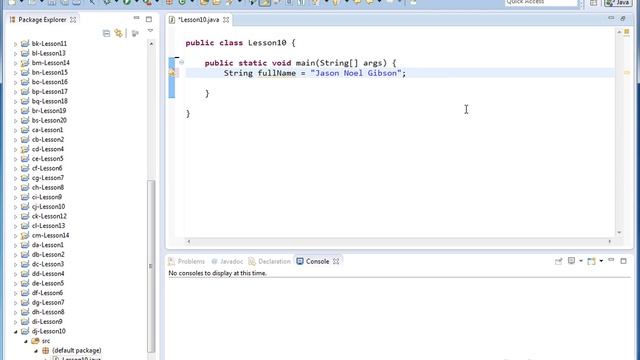This screenshot has height=360, width=640.
Task: Click the warning marker beside String fullName line
Action: [x=172, y=73]
